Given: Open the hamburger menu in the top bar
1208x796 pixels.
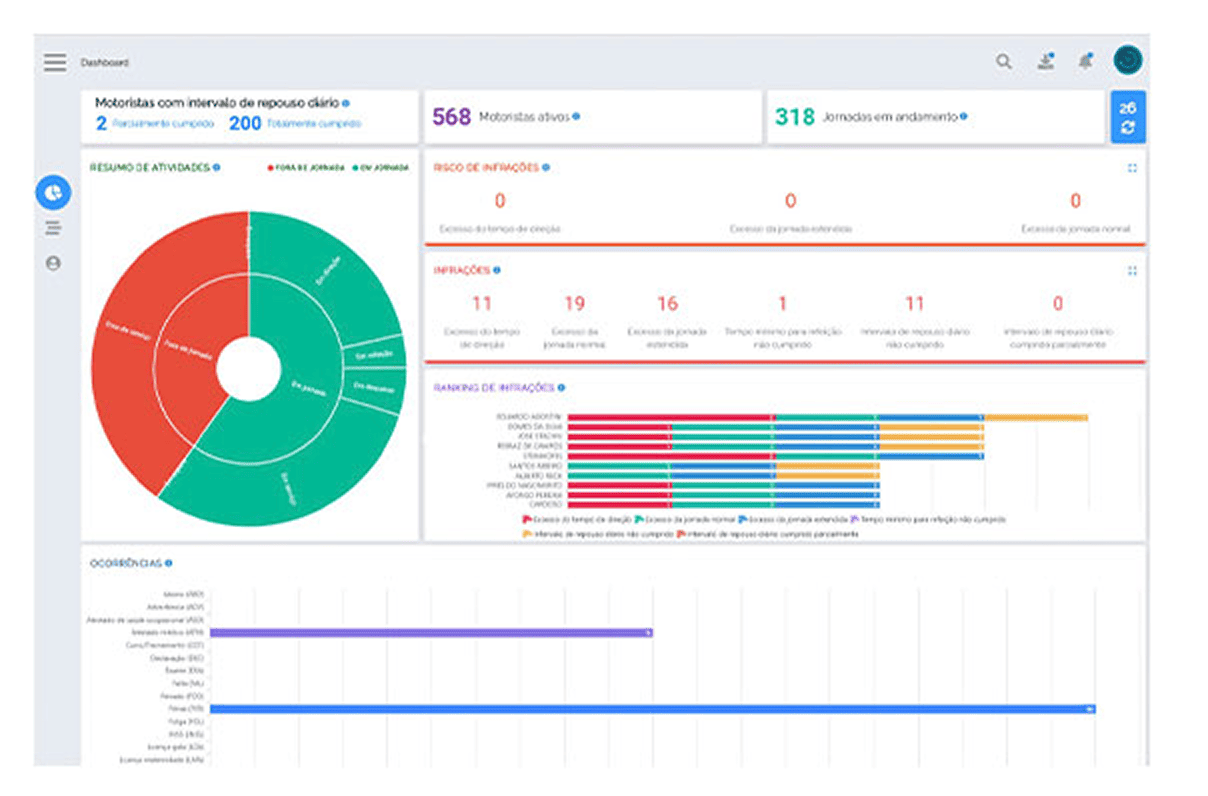Looking at the screenshot, I should click(x=54, y=62).
